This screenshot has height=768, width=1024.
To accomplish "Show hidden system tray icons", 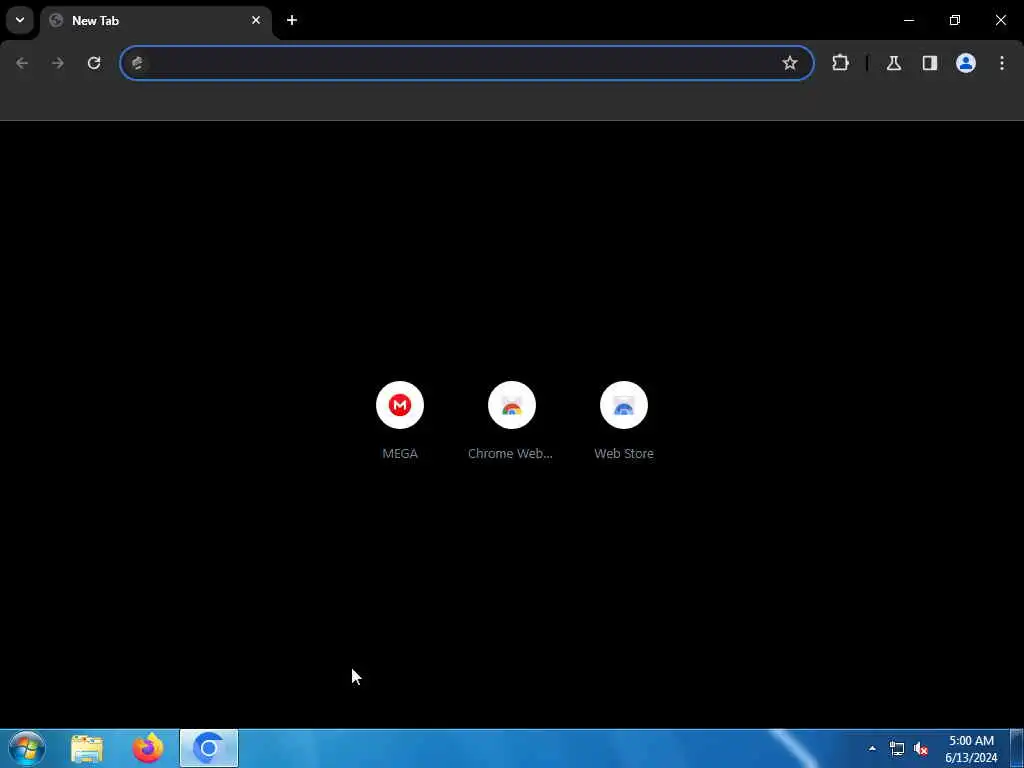I will click(872, 748).
